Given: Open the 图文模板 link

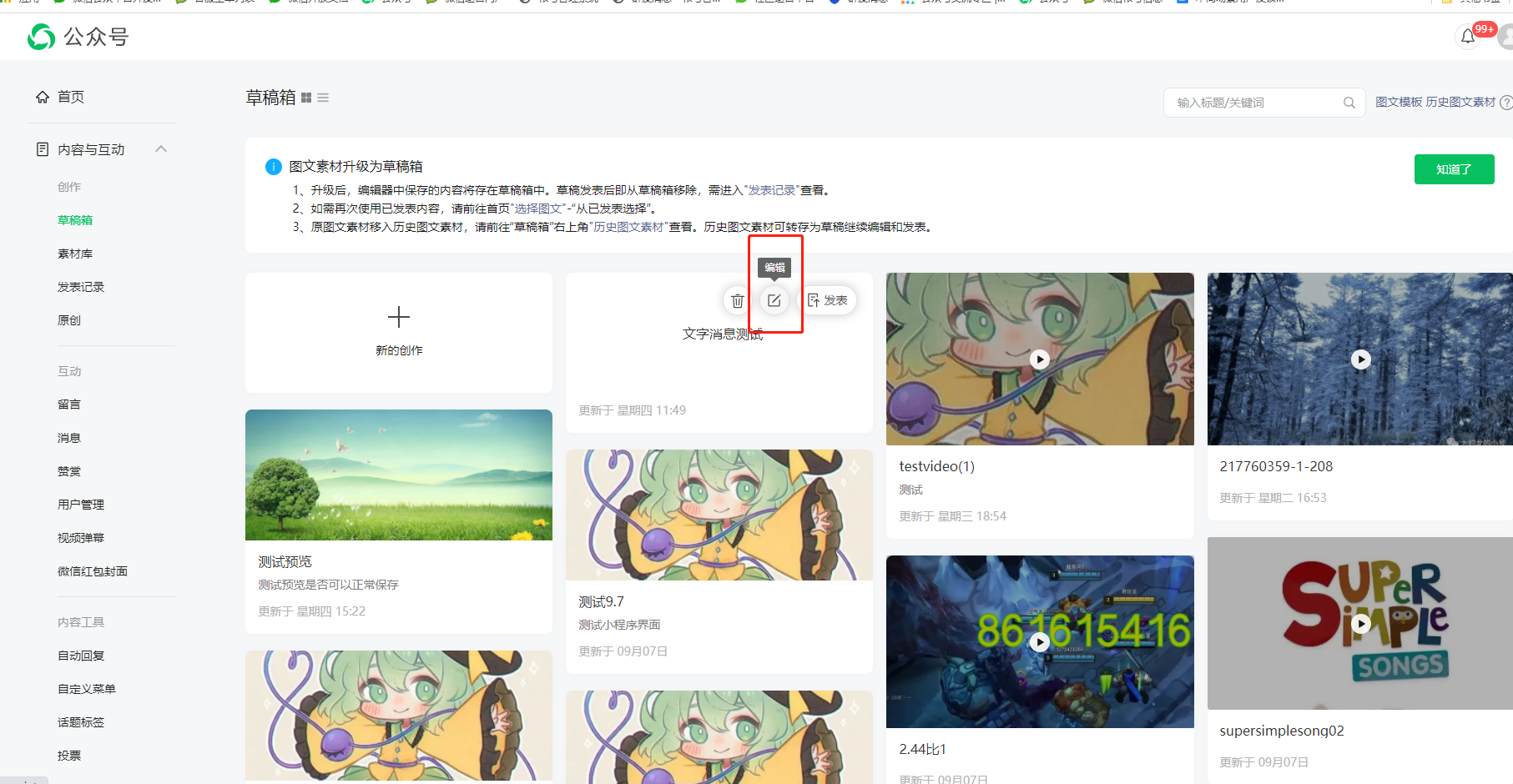Looking at the screenshot, I should coord(1399,102).
